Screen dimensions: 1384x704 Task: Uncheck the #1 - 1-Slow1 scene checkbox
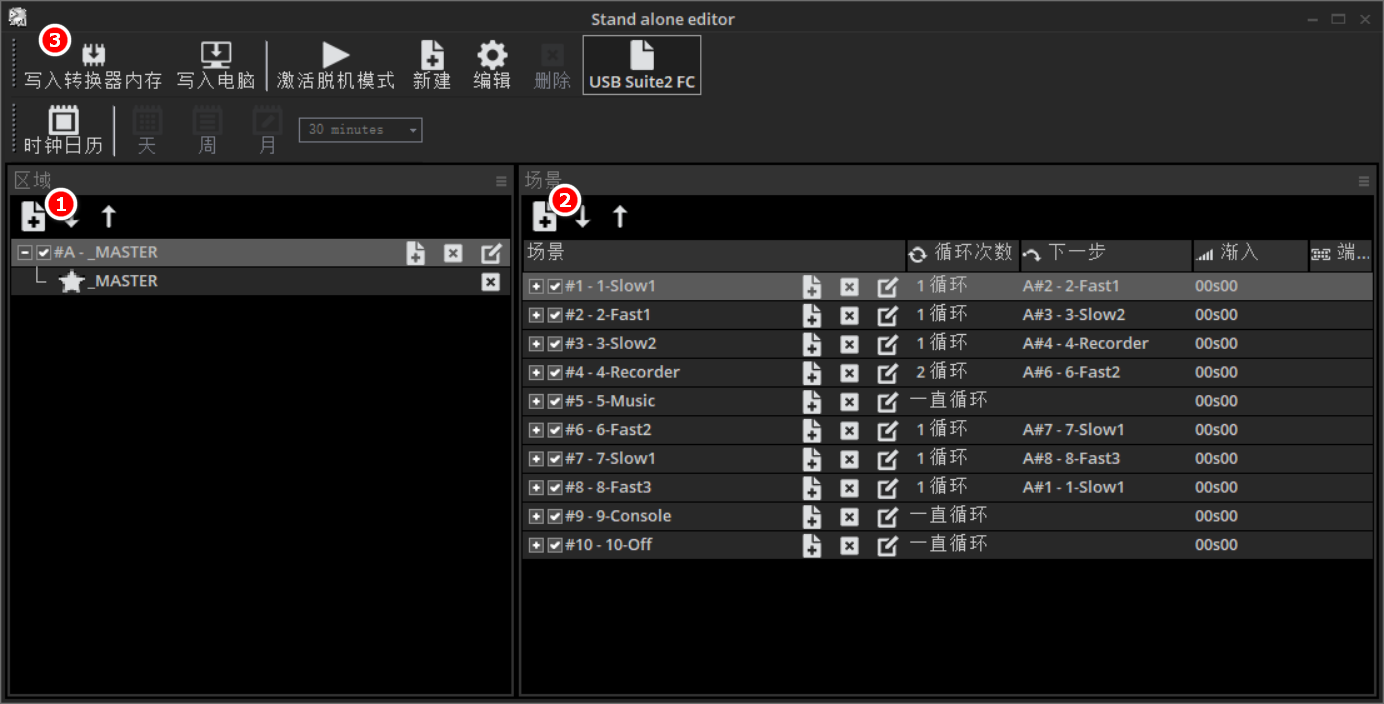pos(555,287)
